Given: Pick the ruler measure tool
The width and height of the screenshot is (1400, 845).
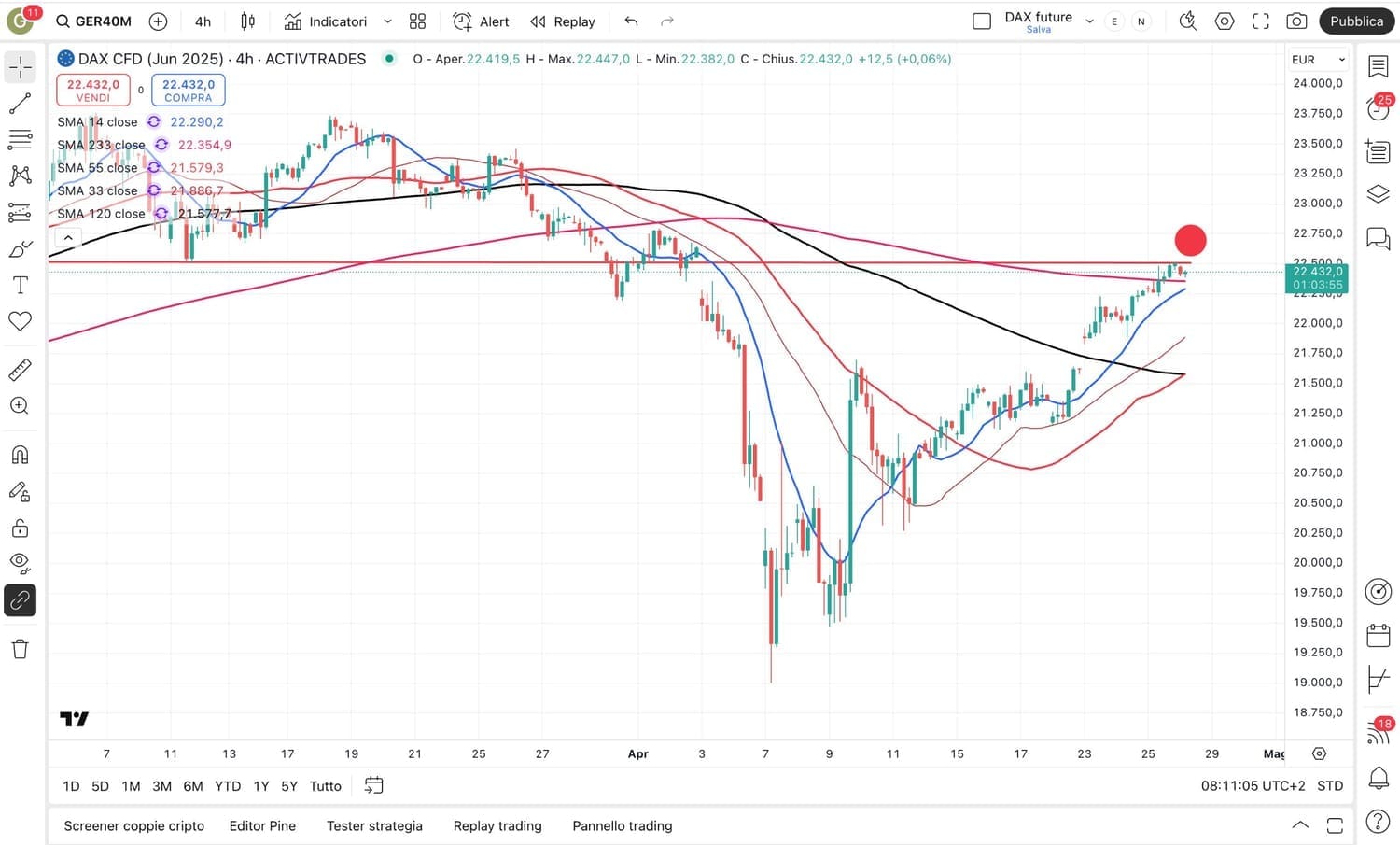Looking at the screenshot, I should click(x=20, y=370).
